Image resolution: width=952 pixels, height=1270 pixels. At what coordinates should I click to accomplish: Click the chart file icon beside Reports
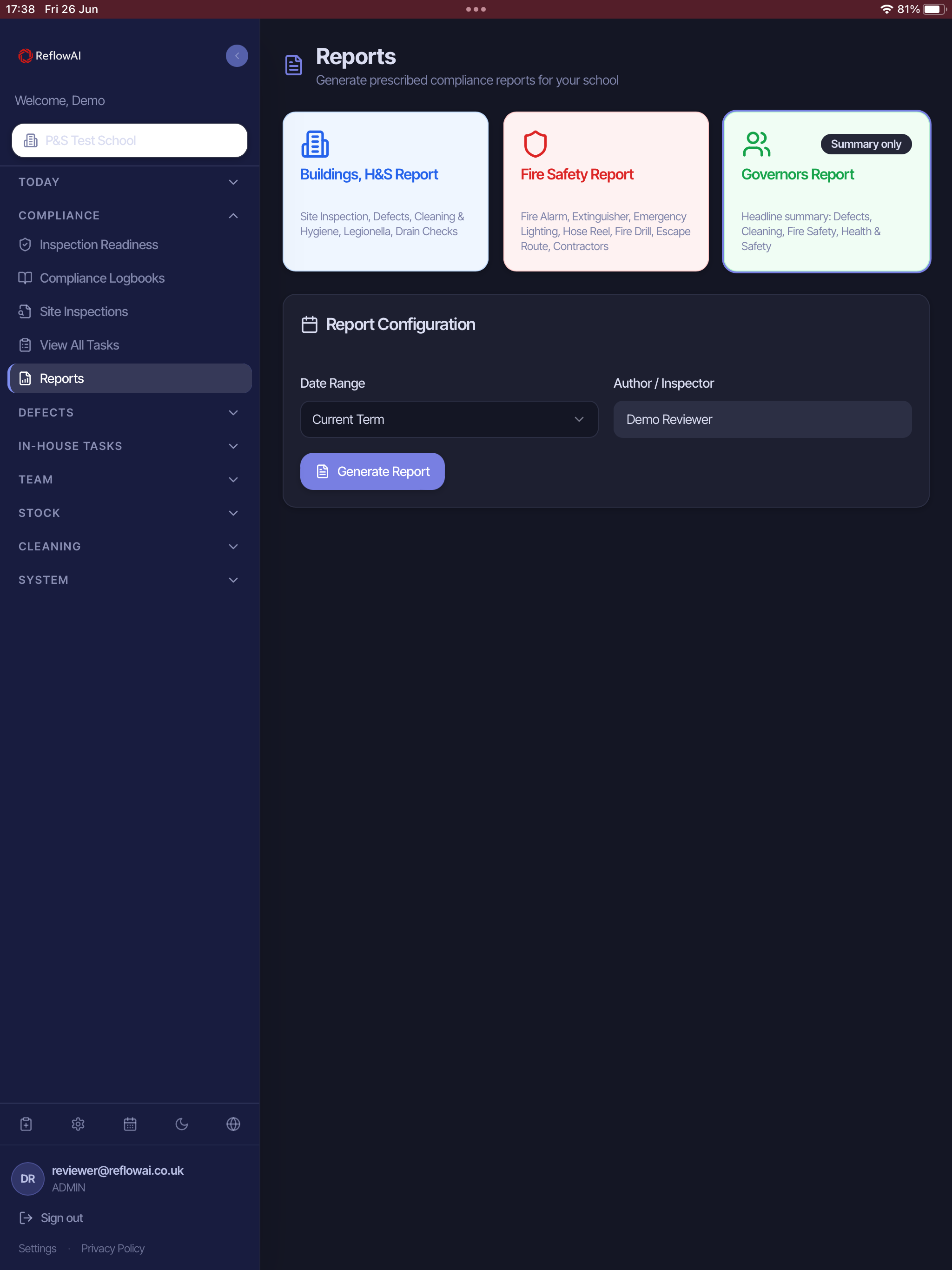(25, 378)
